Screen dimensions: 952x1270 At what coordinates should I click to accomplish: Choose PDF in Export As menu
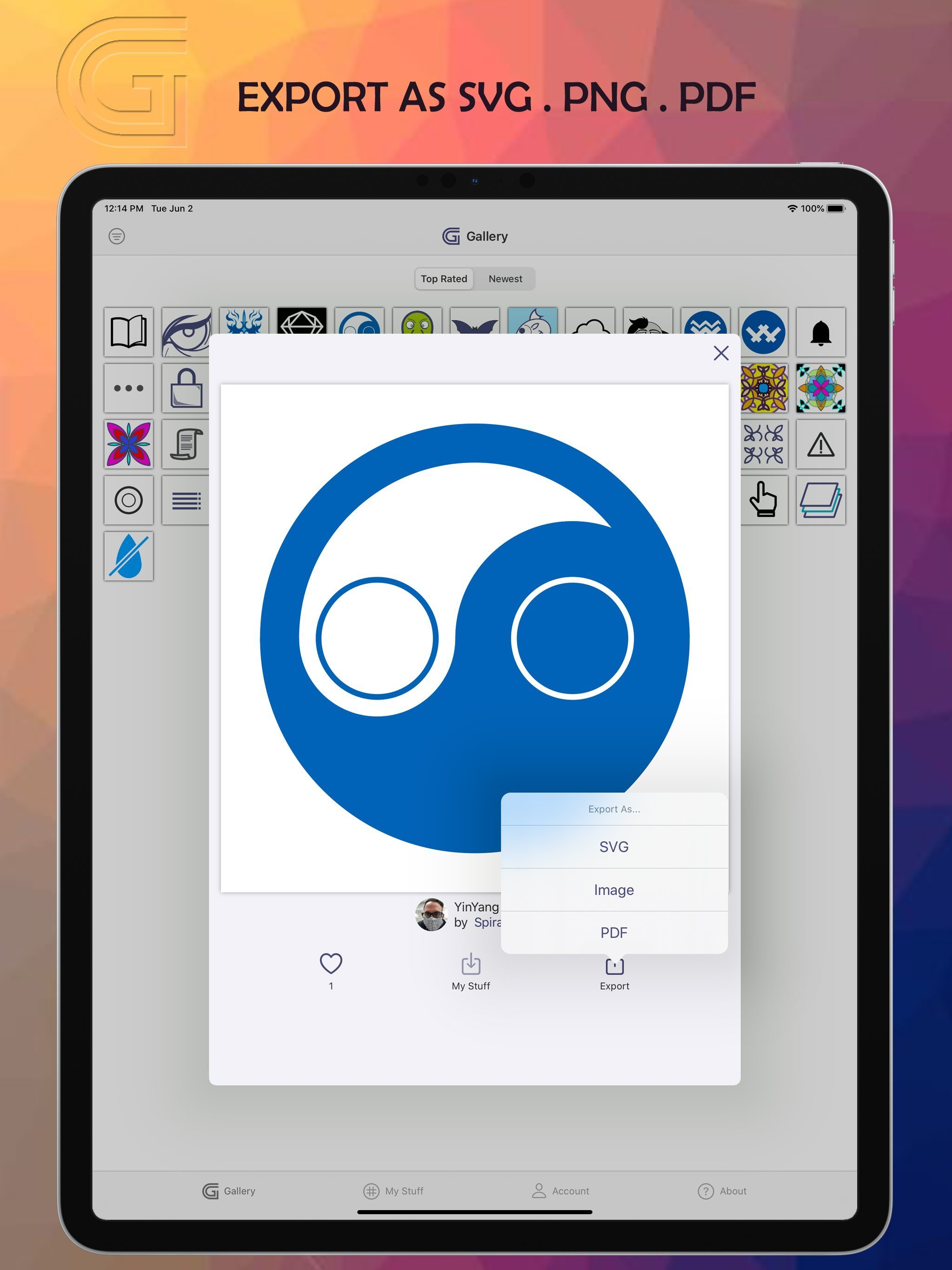point(614,933)
